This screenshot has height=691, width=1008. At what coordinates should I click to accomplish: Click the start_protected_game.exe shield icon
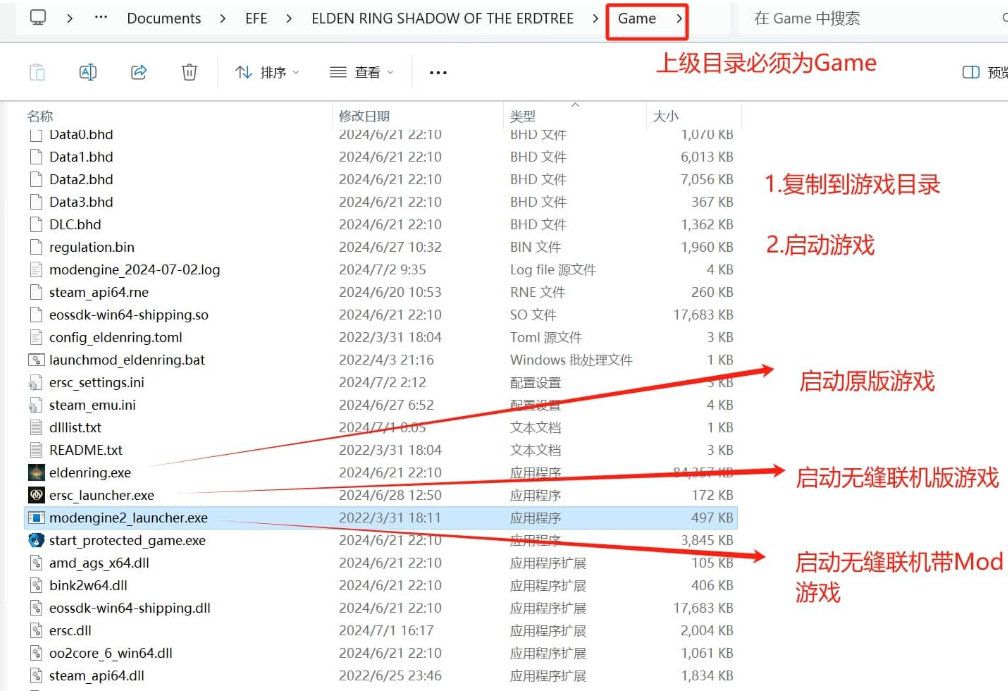[36, 540]
